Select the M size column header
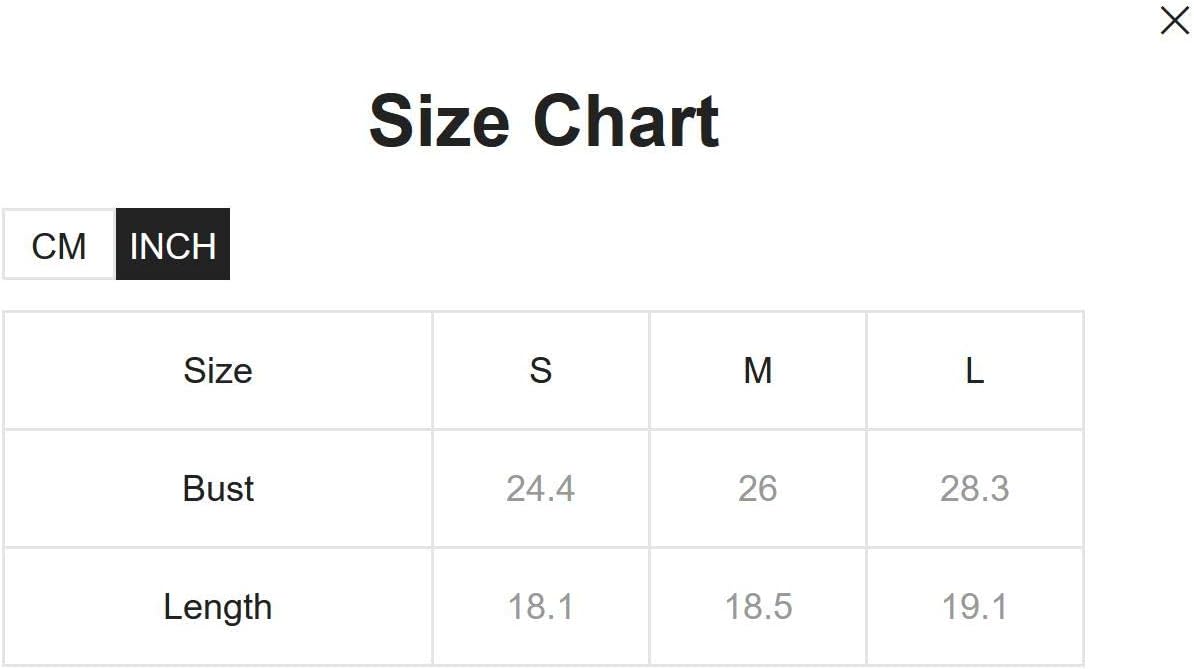The image size is (1194, 669). point(757,371)
